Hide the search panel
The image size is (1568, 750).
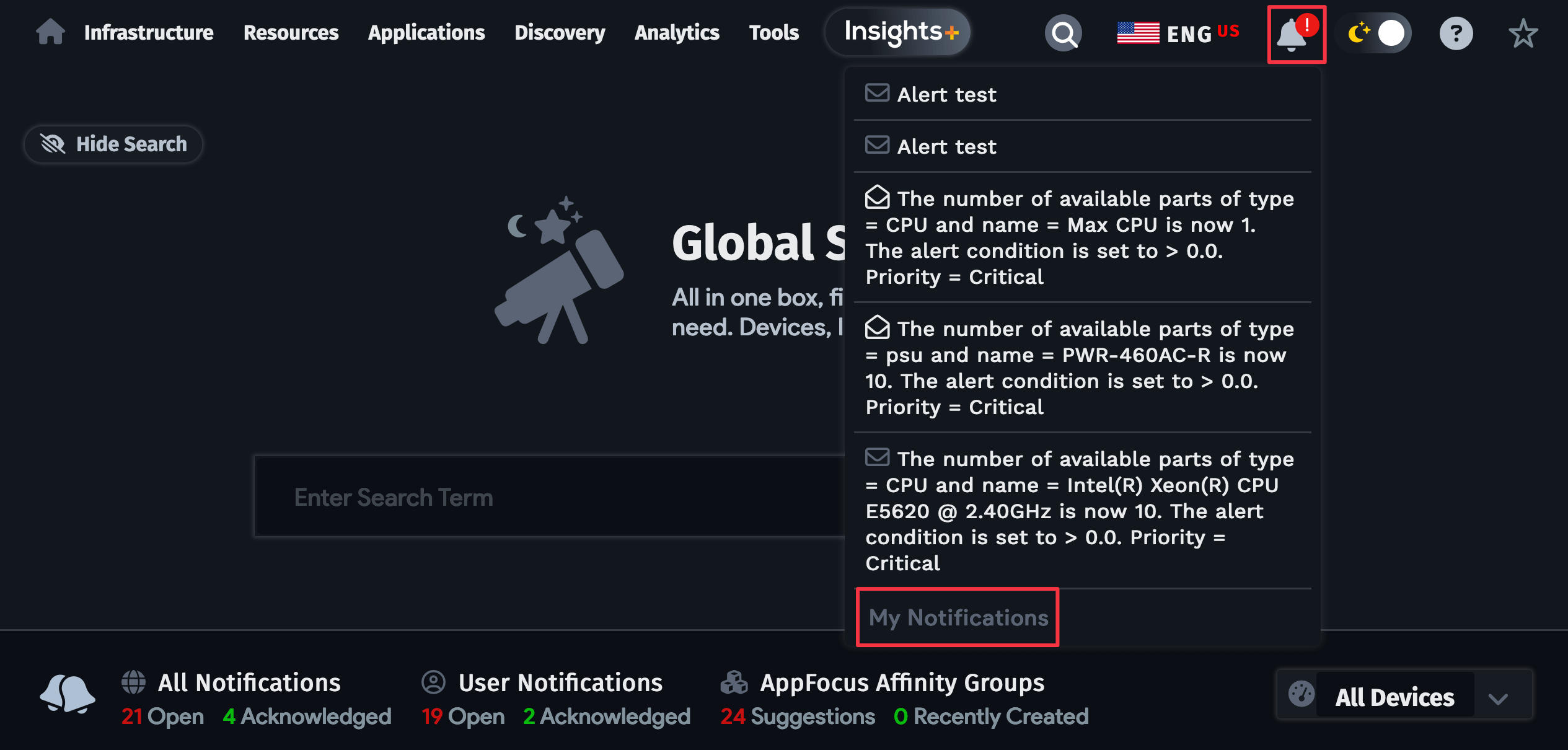tap(114, 144)
